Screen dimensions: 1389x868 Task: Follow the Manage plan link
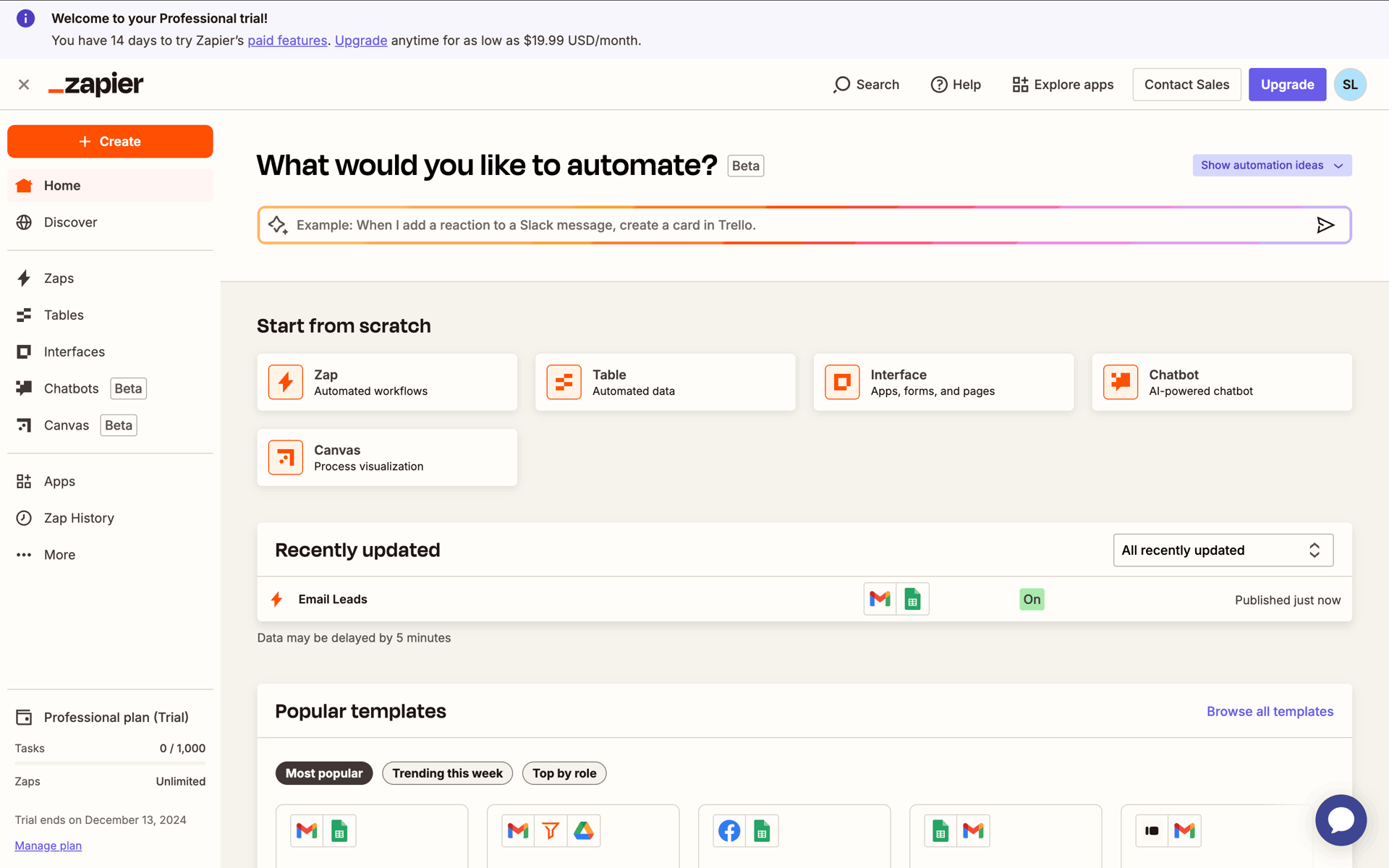48,846
